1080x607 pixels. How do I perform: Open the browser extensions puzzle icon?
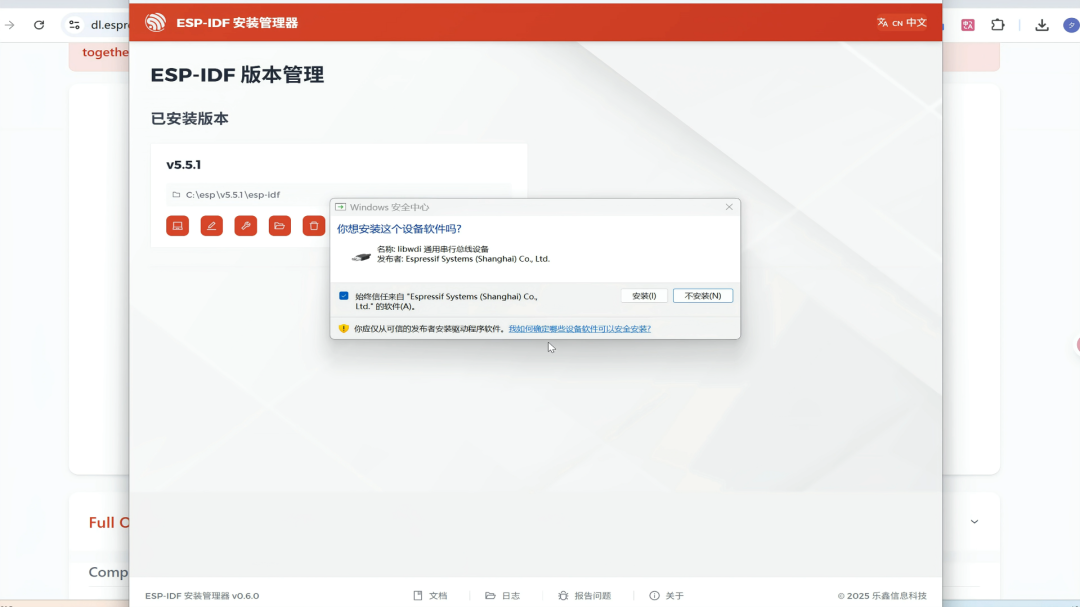(997, 25)
